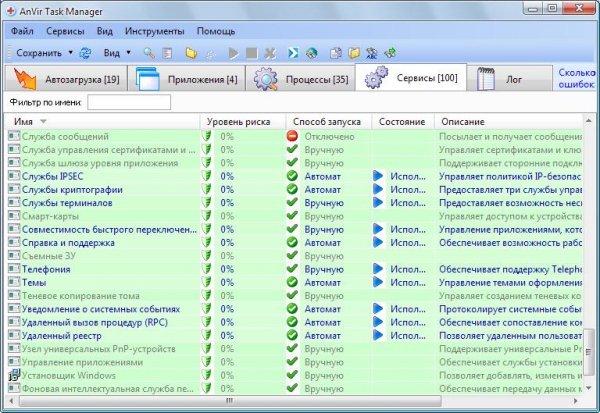Click the vertical scrollbar down arrow
This screenshot has height=413, width=600.
pyautogui.click(x=589, y=388)
